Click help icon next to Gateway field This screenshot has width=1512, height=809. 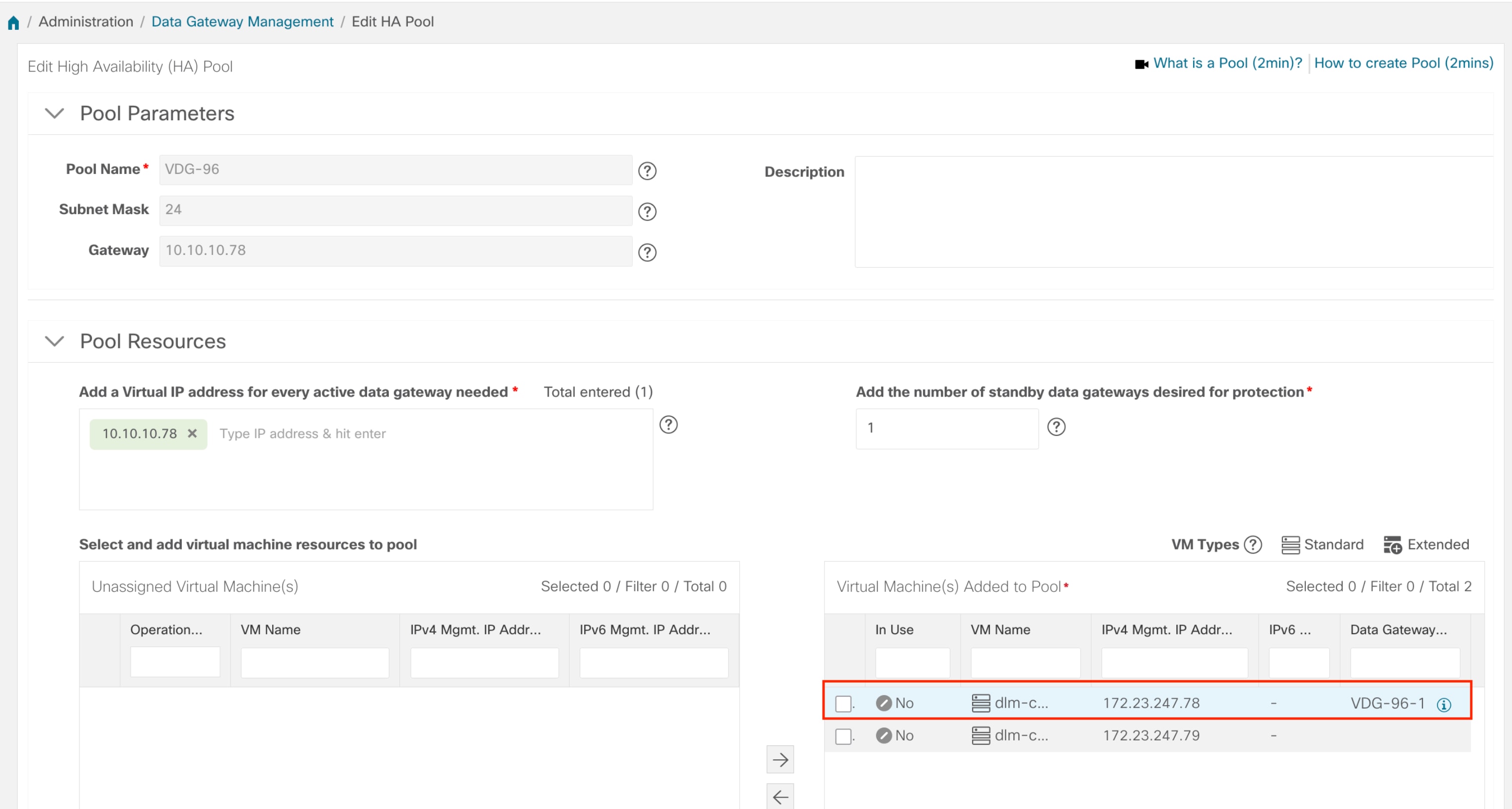[x=647, y=252]
